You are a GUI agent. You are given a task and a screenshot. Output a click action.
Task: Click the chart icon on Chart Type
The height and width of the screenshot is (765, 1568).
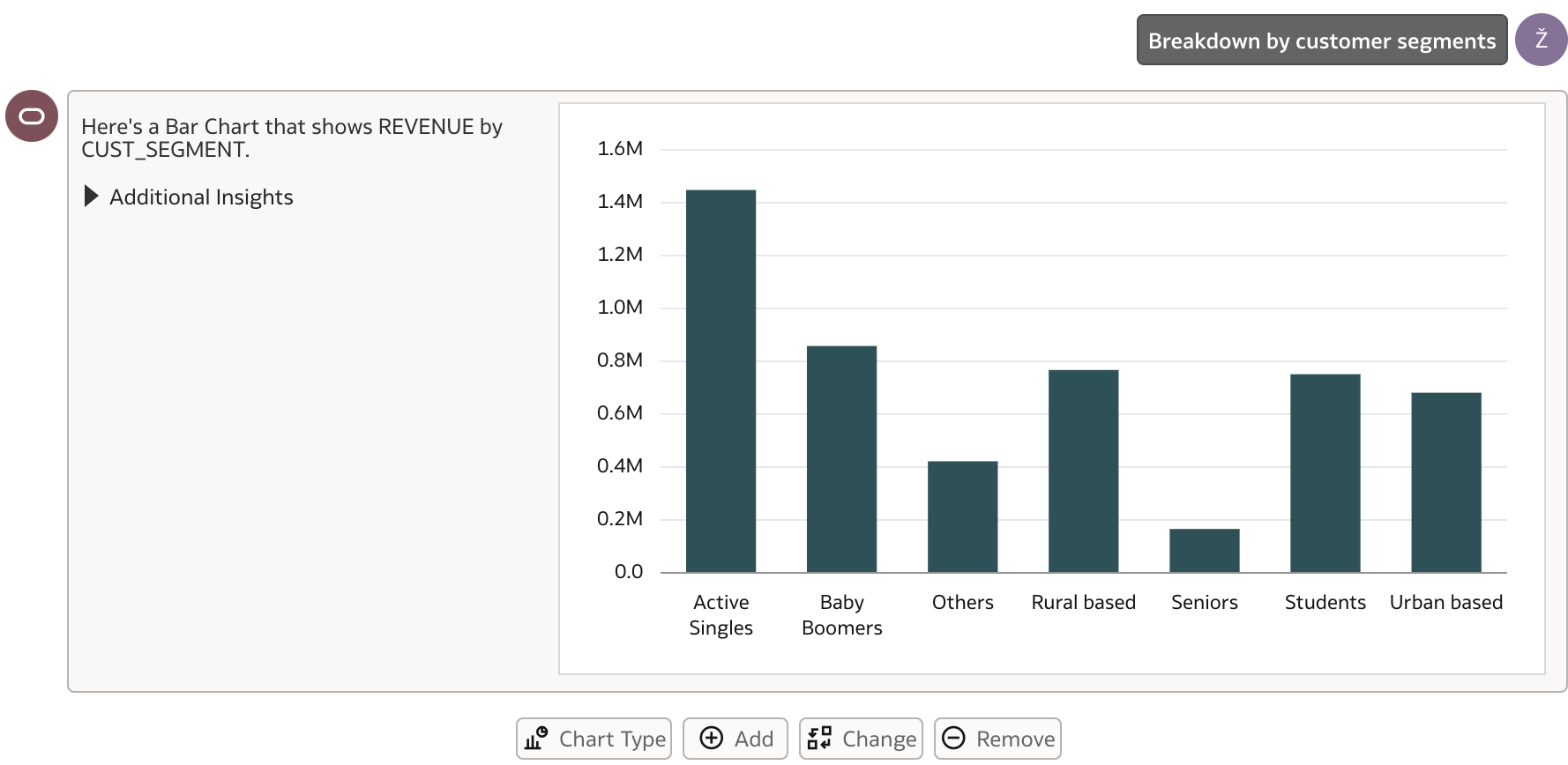tap(536, 739)
